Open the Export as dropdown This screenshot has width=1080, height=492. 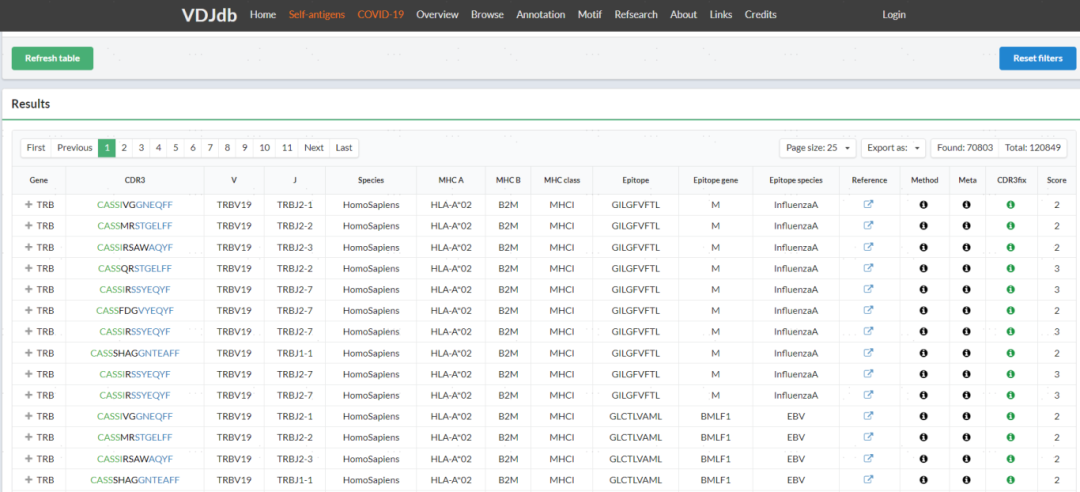(x=893, y=148)
